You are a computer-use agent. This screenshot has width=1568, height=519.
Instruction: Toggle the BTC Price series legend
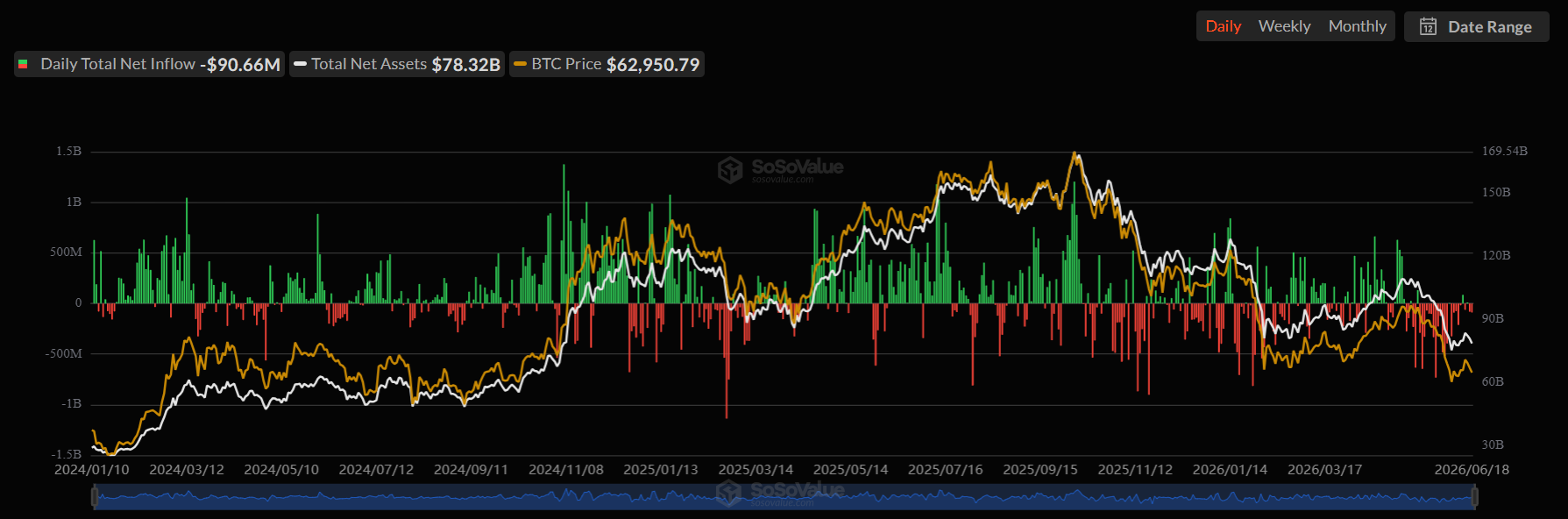click(x=607, y=64)
